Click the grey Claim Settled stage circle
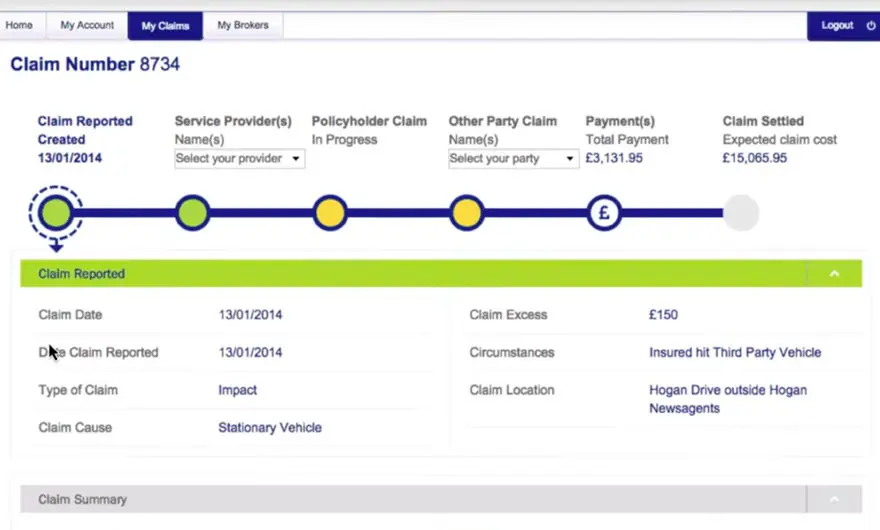880x530 pixels. pos(741,212)
